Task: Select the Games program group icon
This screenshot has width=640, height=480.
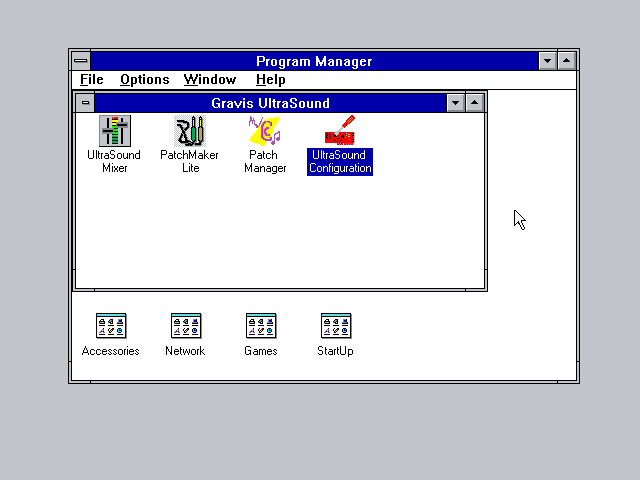Action: [x=261, y=326]
